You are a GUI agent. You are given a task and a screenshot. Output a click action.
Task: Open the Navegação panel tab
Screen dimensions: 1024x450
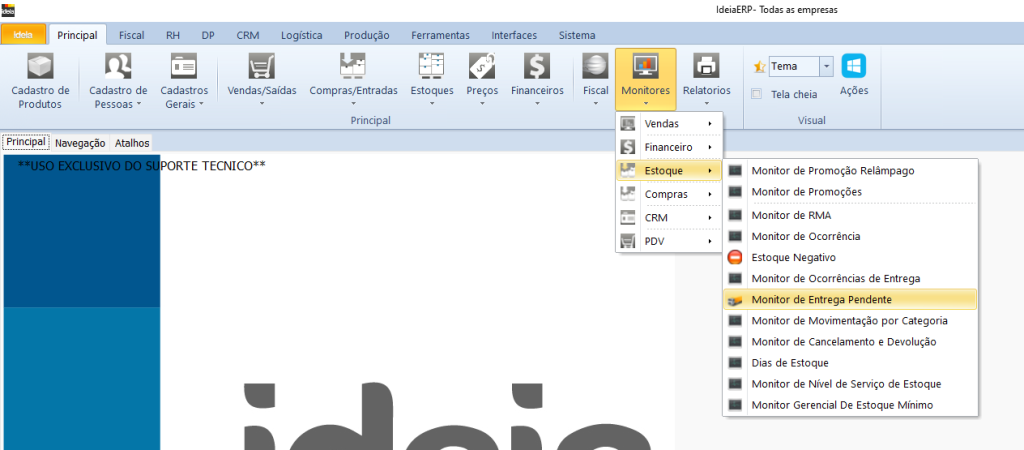80,143
